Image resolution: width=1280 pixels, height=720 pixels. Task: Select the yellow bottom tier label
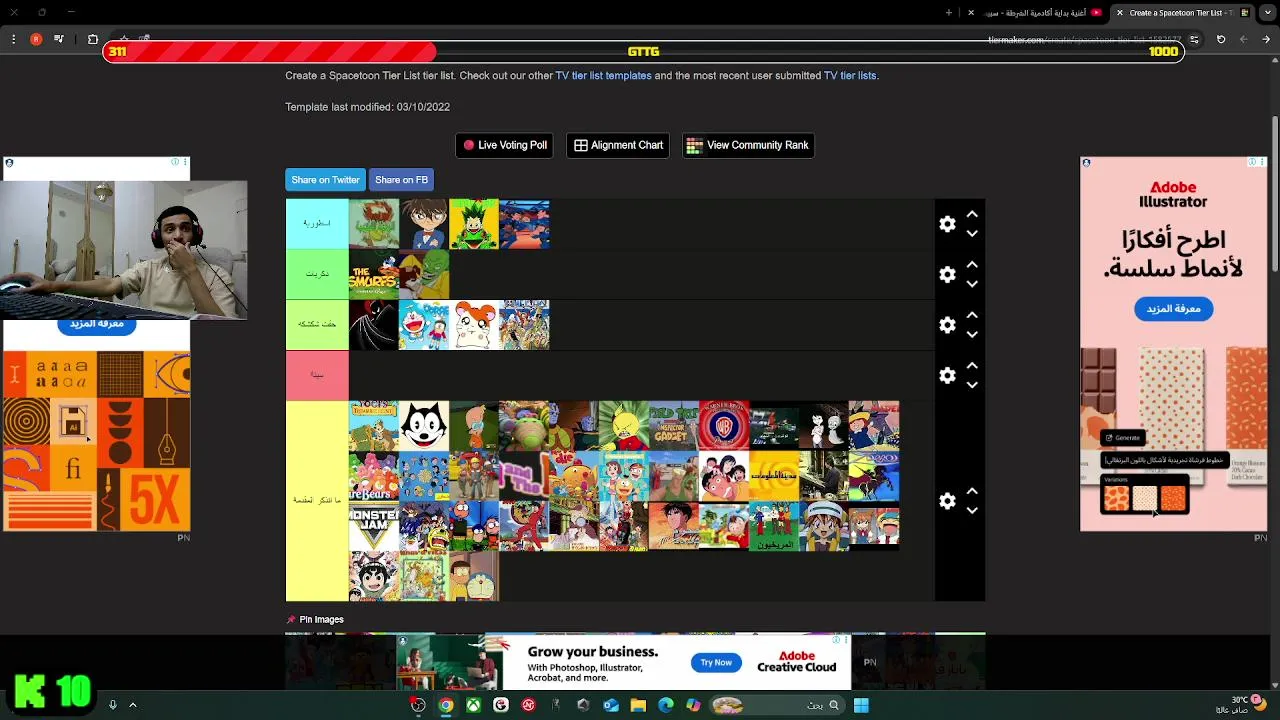(x=317, y=501)
